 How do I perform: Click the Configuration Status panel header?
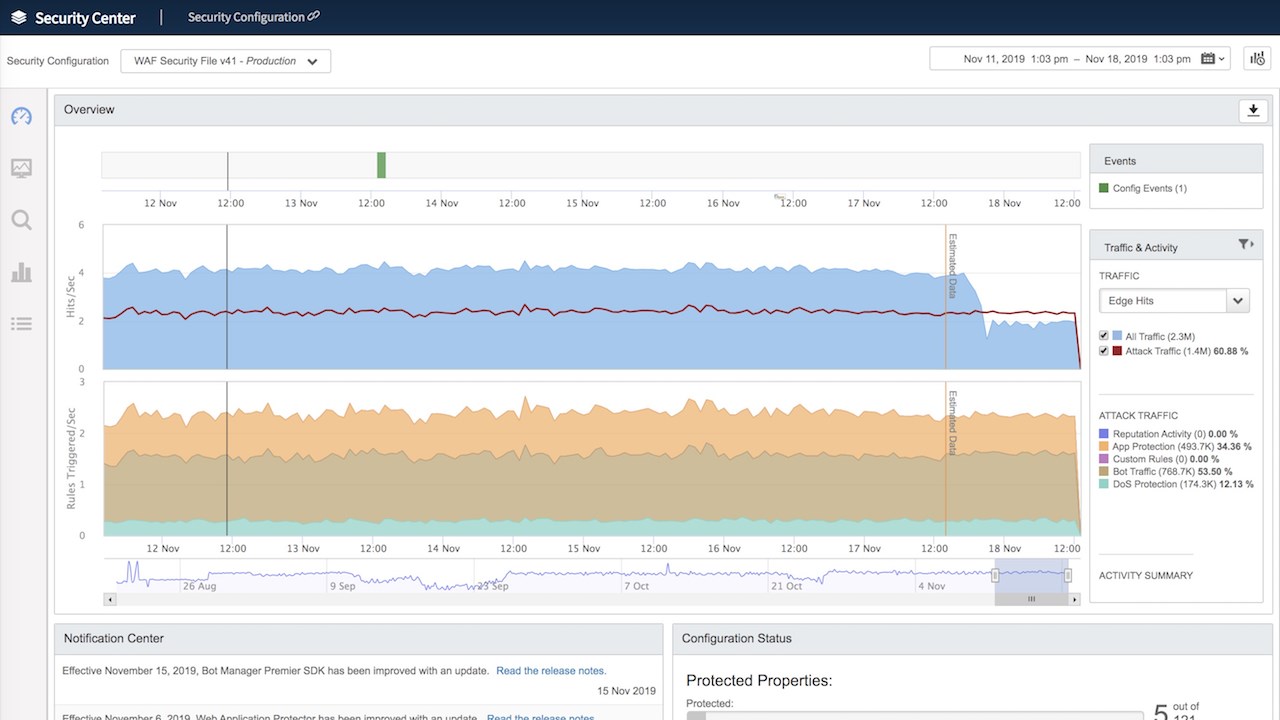point(971,638)
